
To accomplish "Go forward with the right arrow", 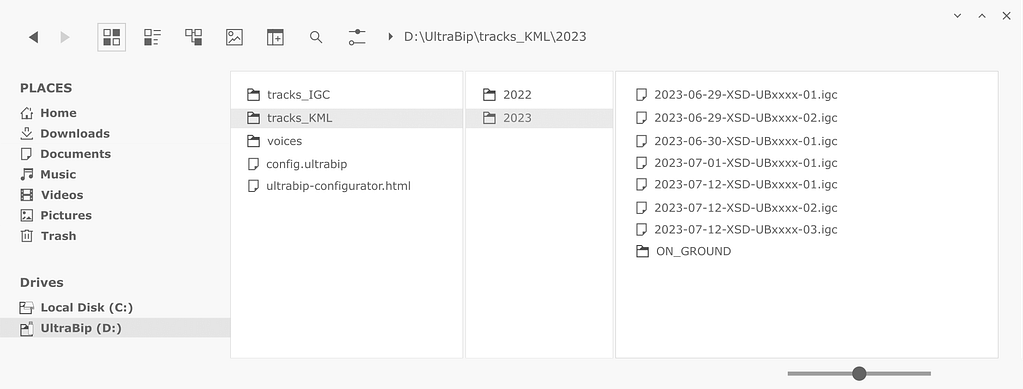I will coord(65,37).
